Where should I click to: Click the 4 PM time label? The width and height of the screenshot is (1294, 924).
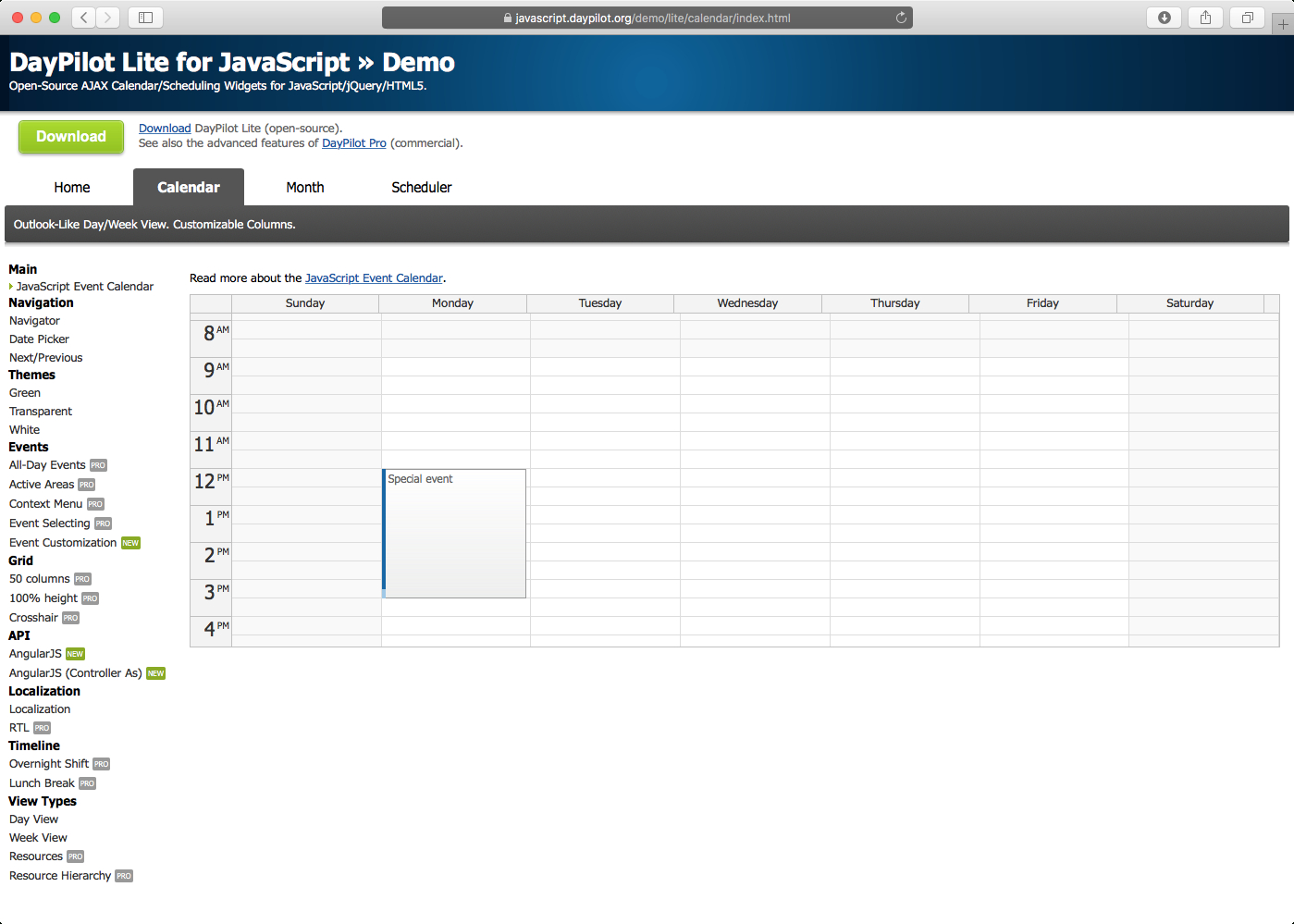click(211, 631)
